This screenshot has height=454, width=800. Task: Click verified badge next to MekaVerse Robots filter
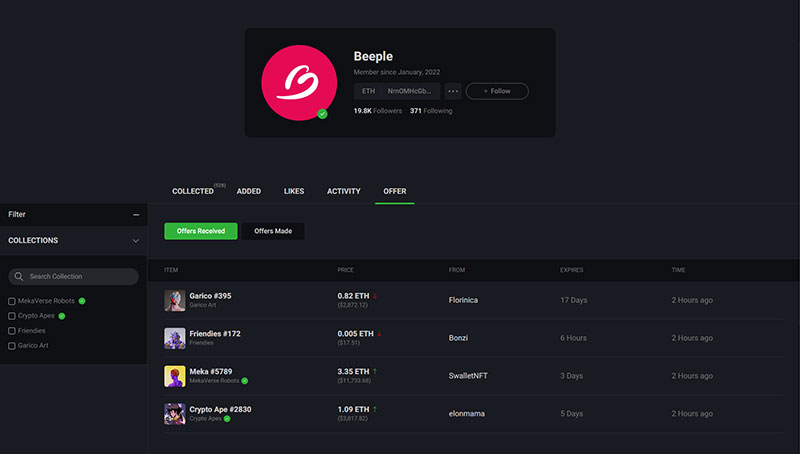pos(82,301)
